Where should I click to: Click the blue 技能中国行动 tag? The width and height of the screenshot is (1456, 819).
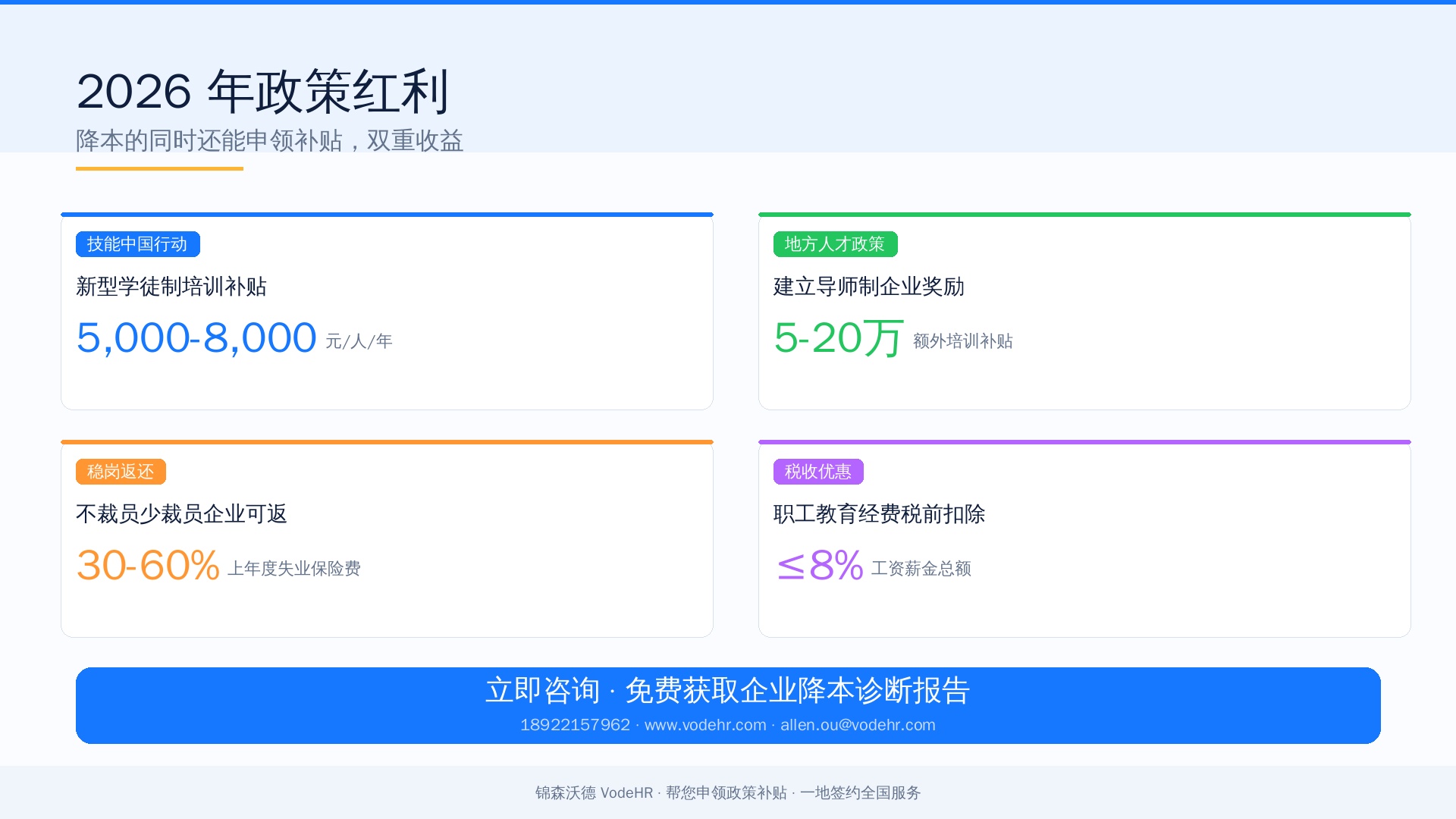click(x=137, y=244)
